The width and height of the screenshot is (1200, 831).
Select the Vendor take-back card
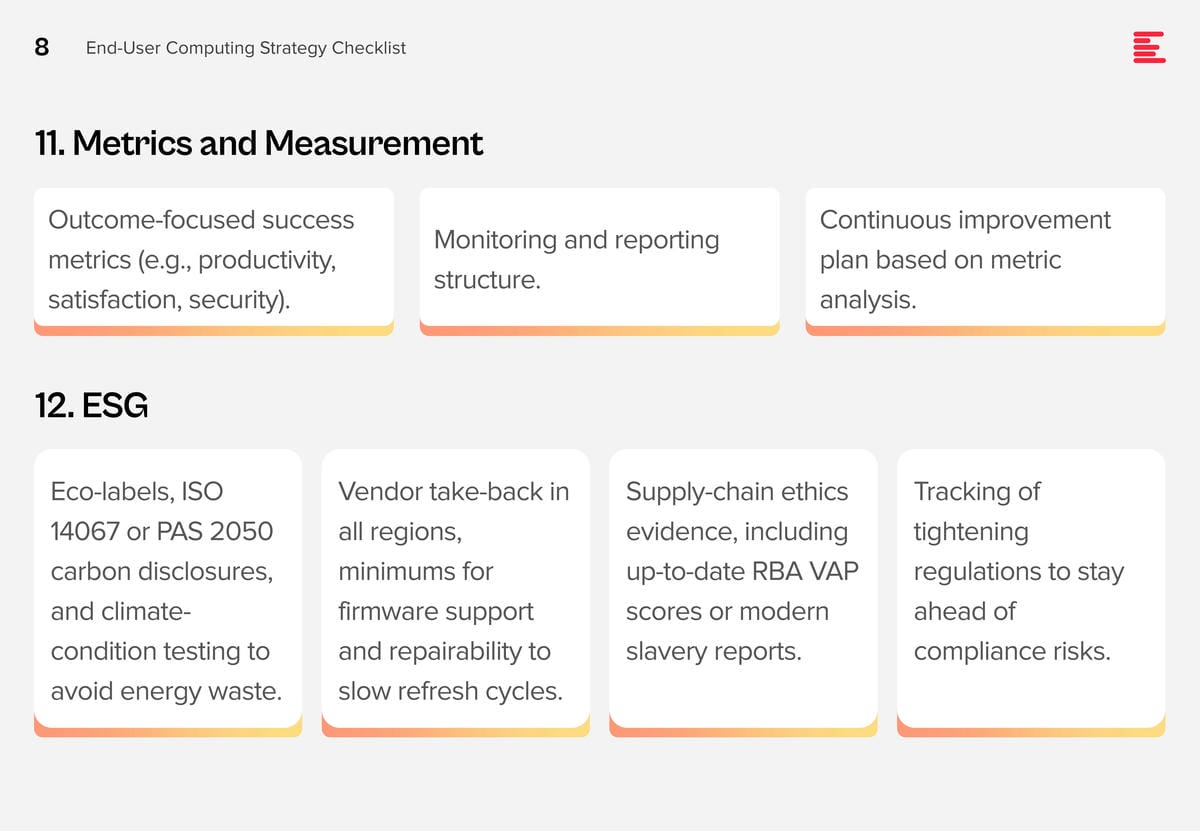click(456, 588)
